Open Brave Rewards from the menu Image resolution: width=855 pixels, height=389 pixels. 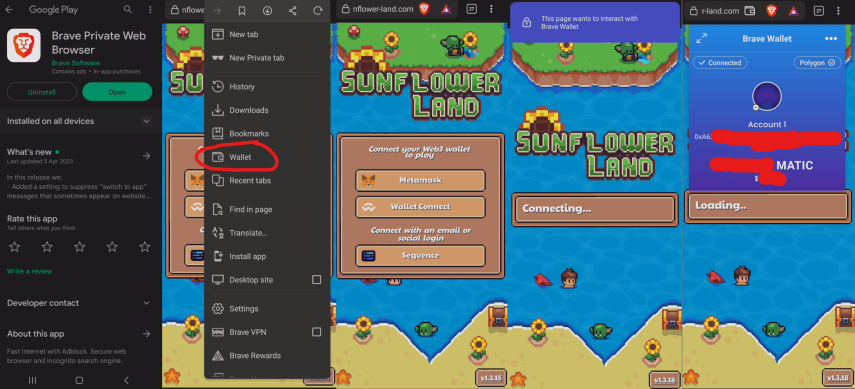click(267, 356)
